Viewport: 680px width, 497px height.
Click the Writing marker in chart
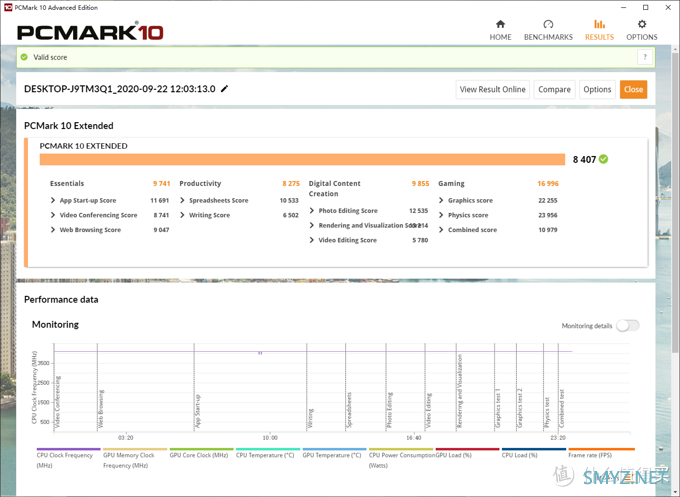[x=311, y=419]
